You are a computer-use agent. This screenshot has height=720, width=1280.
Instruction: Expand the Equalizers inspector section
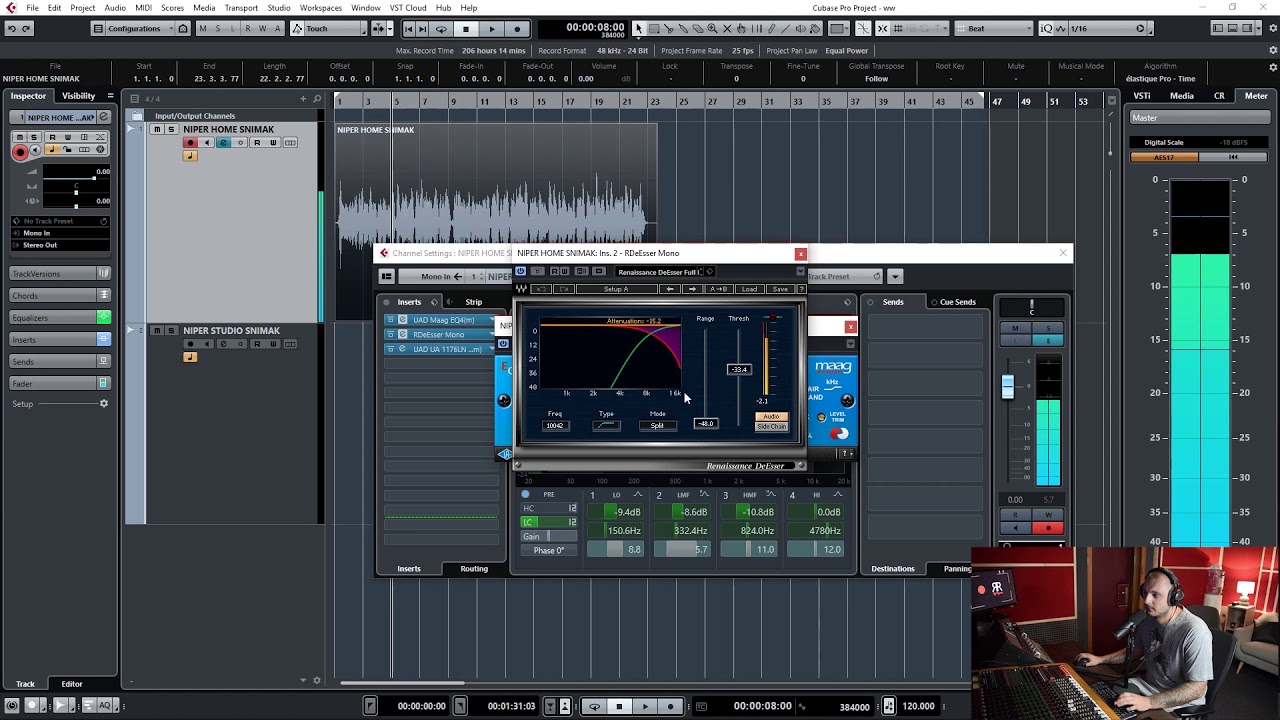[x=60, y=317]
